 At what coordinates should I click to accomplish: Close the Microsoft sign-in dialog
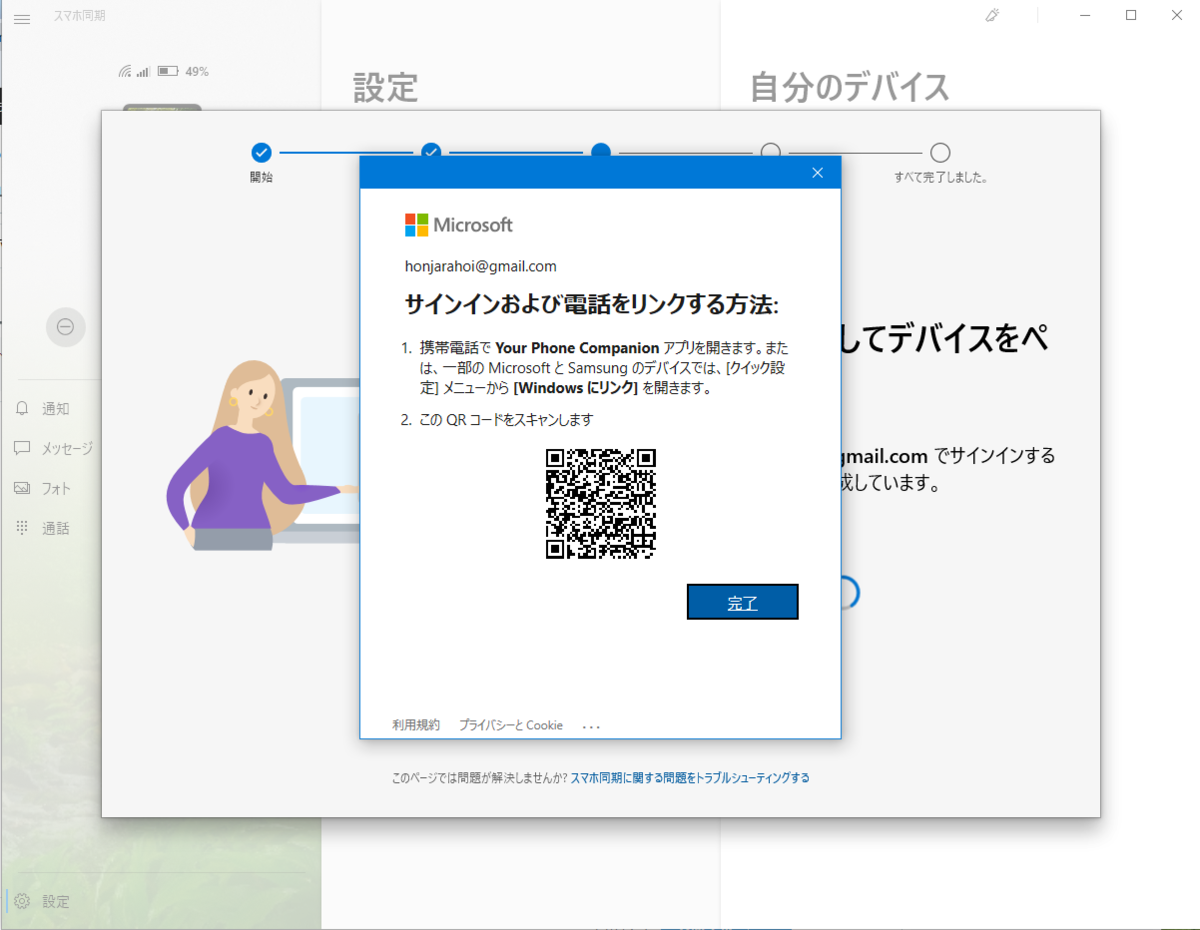(x=817, y=173)
